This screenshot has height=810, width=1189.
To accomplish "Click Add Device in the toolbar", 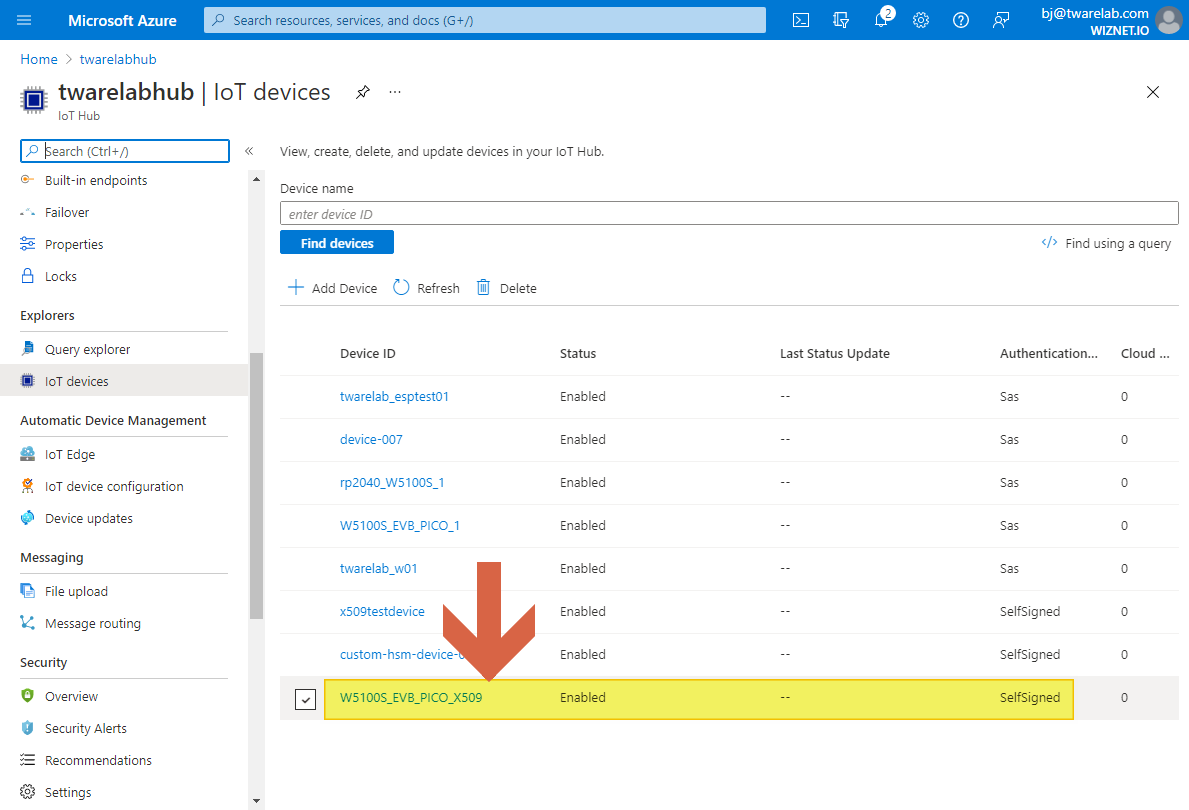I will click(333, 288).
